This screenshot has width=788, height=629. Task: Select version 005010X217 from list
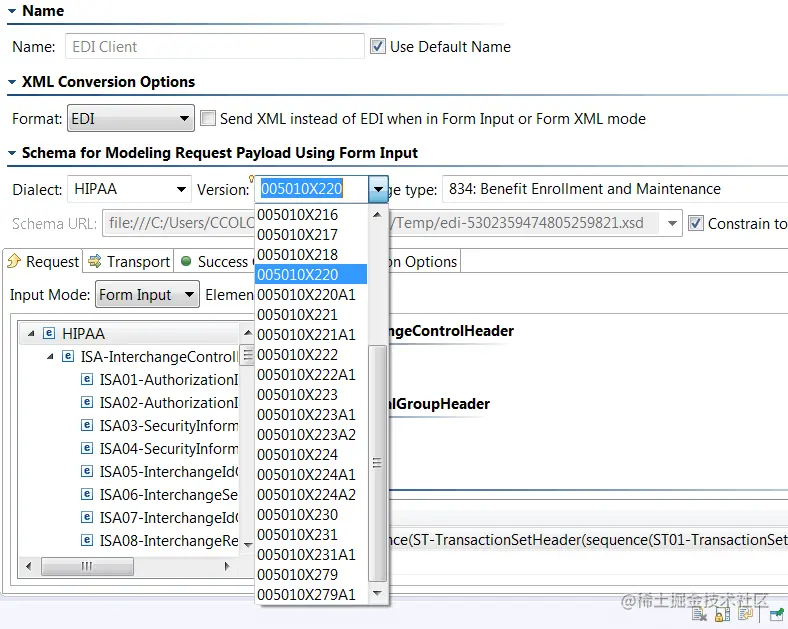tap(311, 235)
